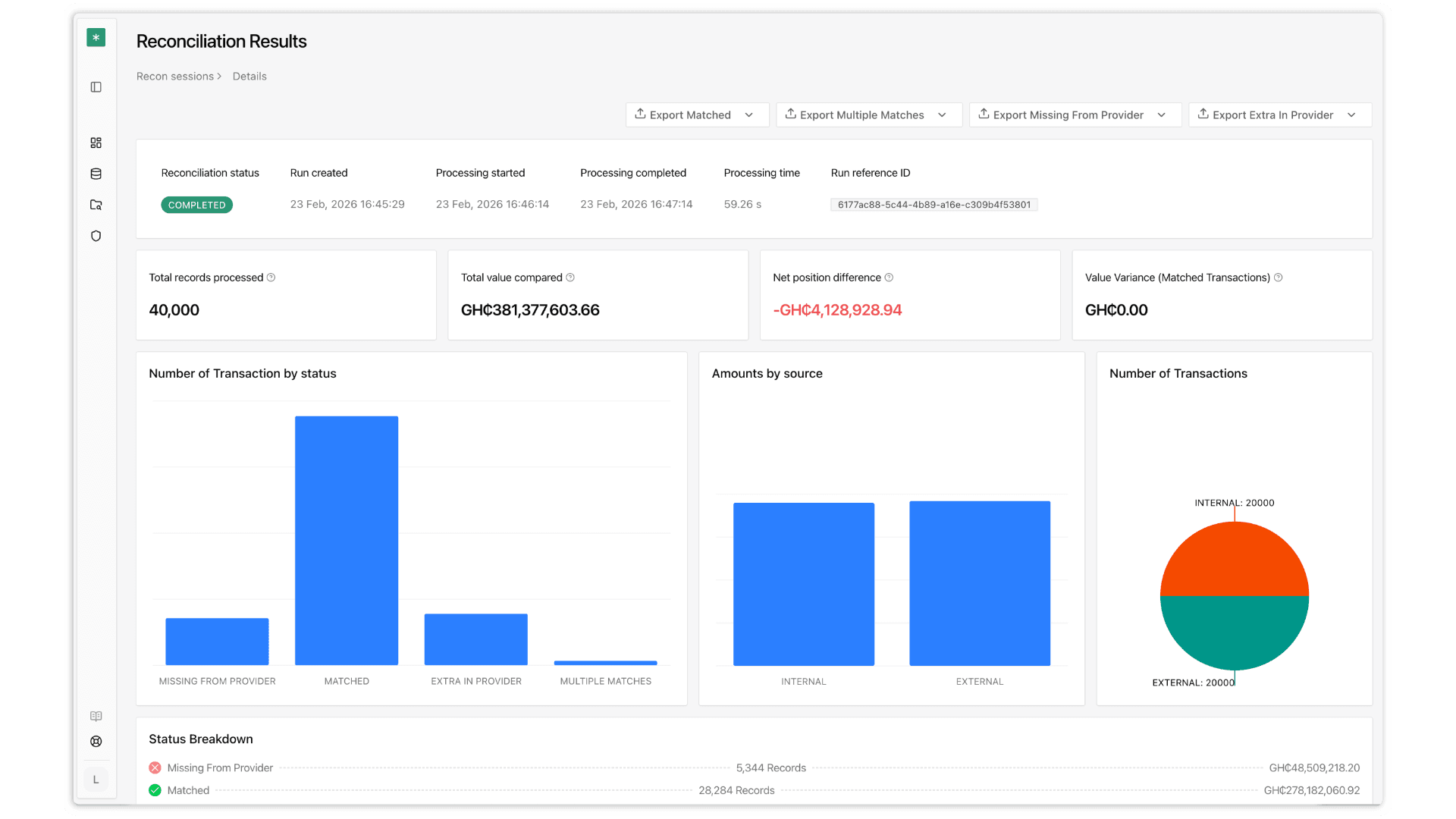Go back to Recon sessions breadcrumb
This screenshot has width=1456, height=819.
click(x=175, y=77)
